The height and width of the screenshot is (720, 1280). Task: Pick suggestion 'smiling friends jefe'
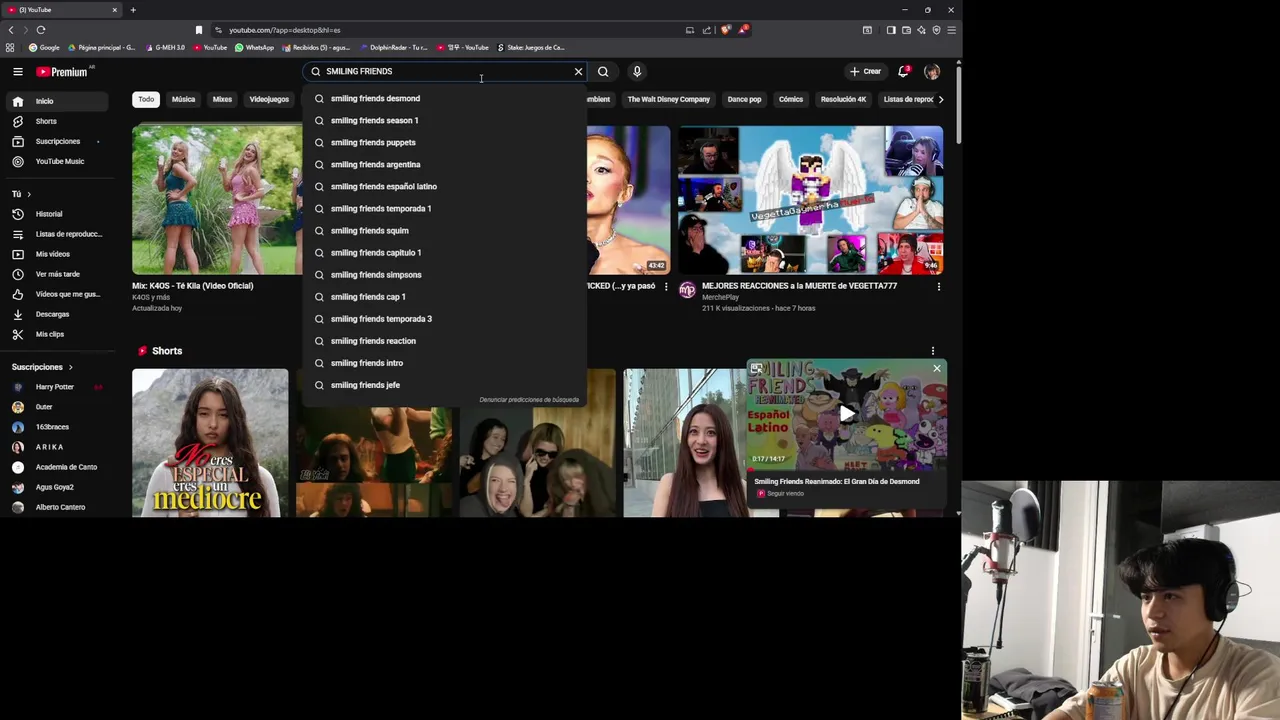click(x=444, y=385)
